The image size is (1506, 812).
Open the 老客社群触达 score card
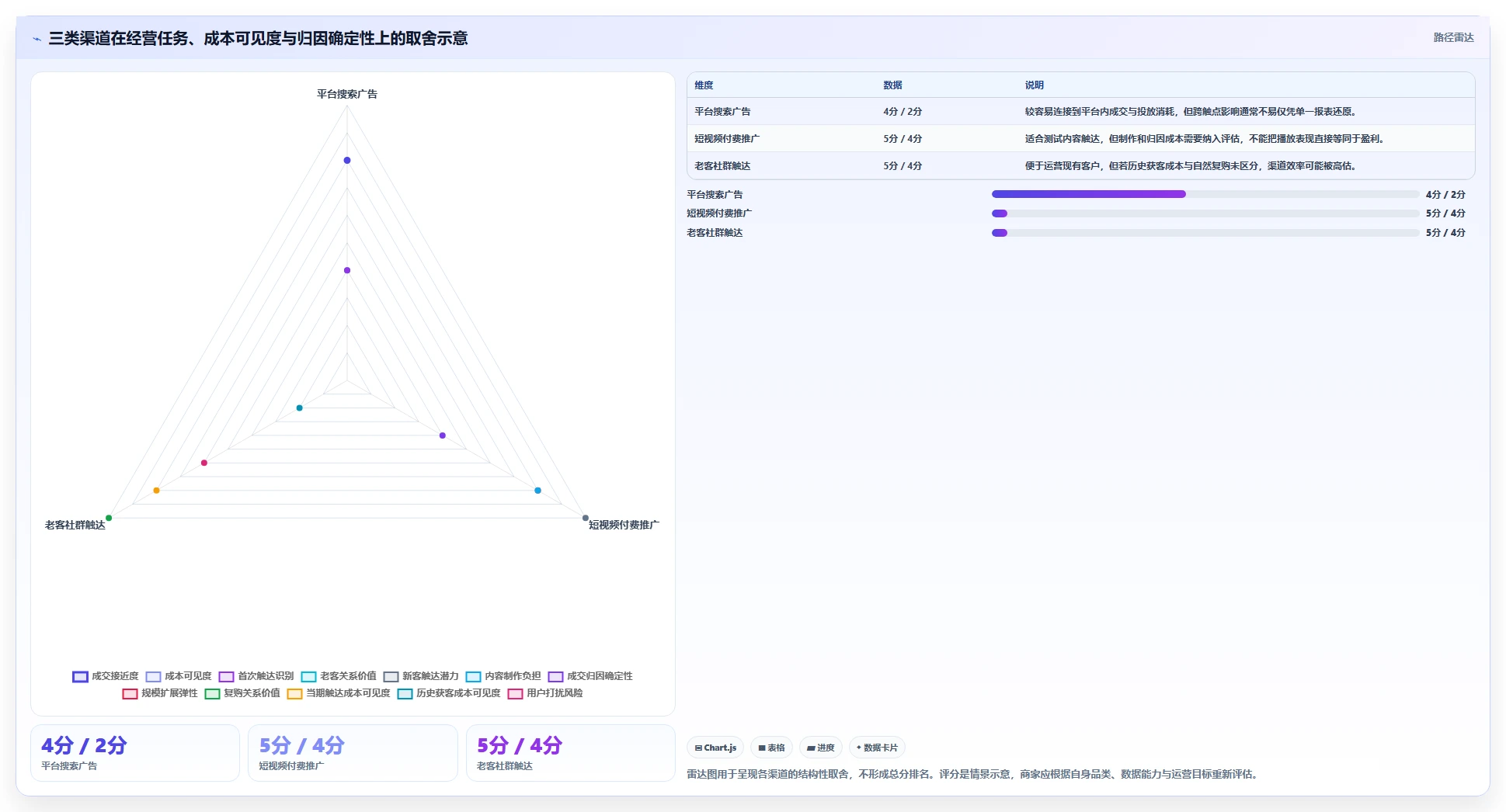tap(571, 753)
